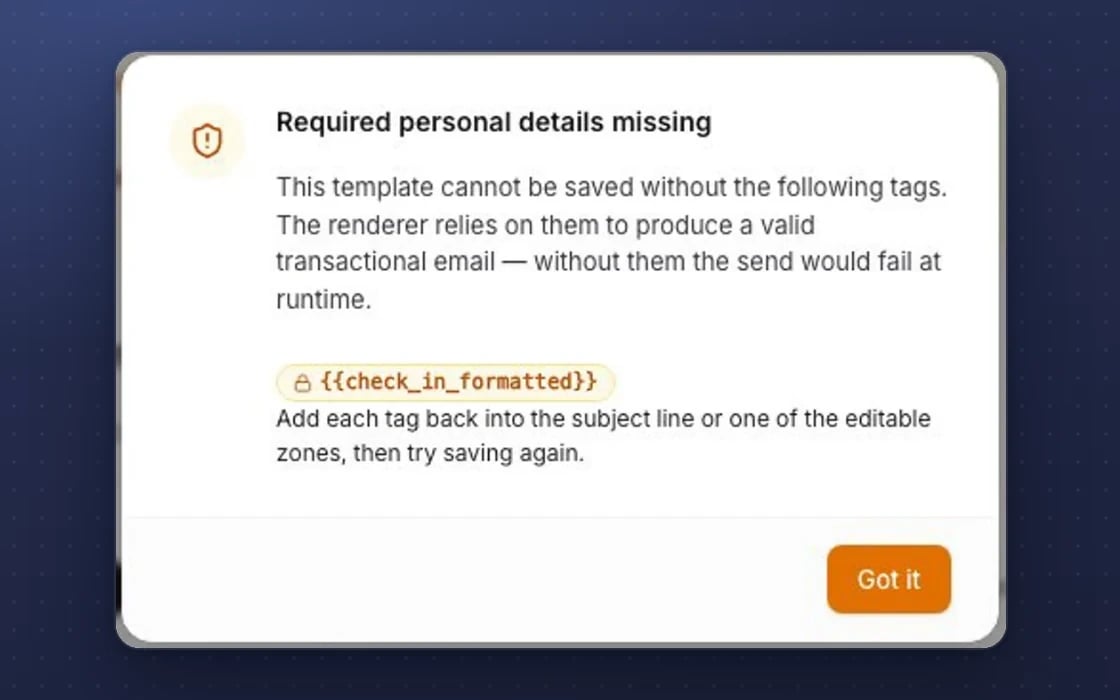The width and height of the screenshot is (1120, 700).
Task: Click the words 'editable zones' in the instructions
Action: click(889, 419)
